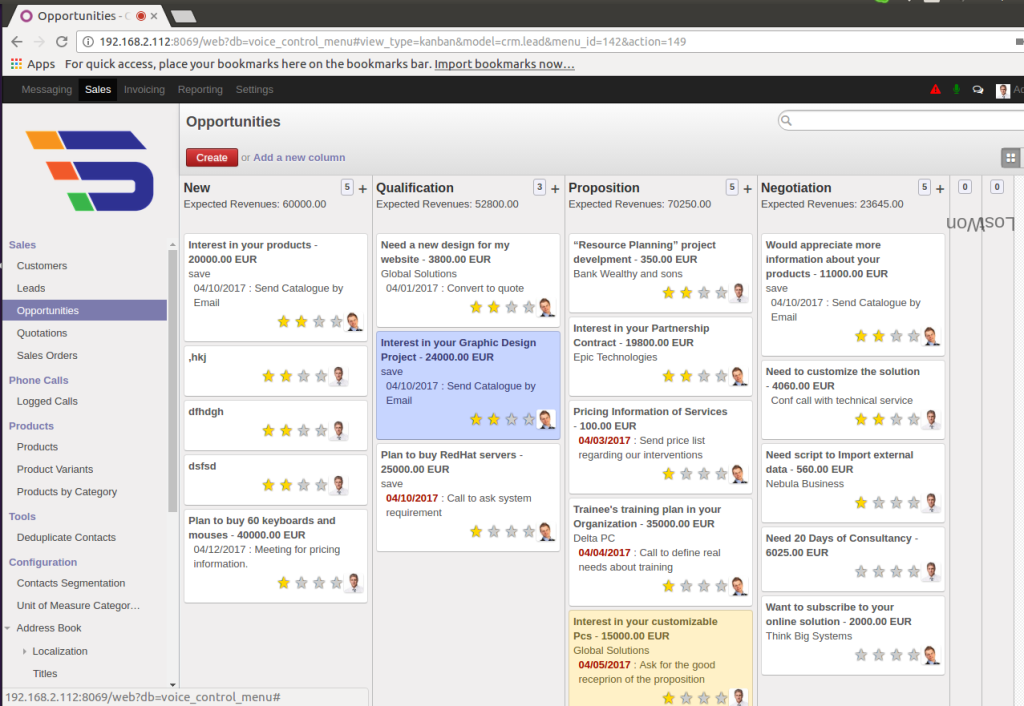The height and width of the screenshot is (706, 1024).
Task: Add opportunity with plus icon in Negotiation column
Action: point(940,188)
